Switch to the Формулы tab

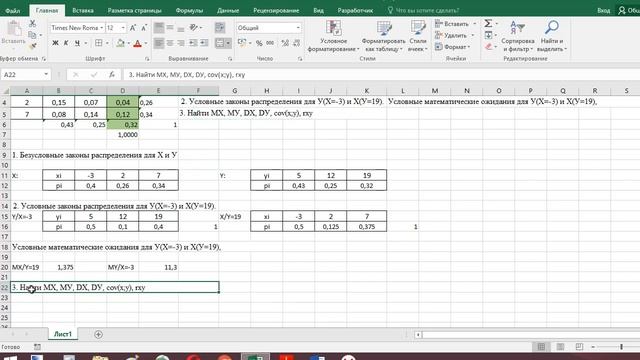coord(189,10)
